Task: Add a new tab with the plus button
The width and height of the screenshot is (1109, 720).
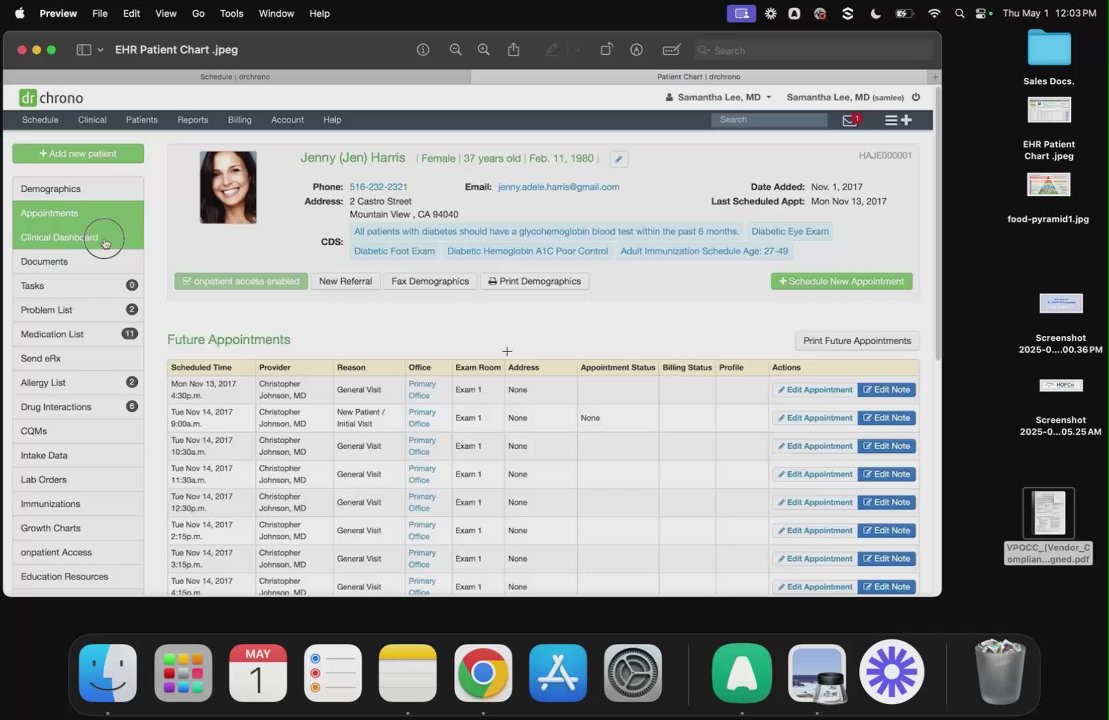Action: point(935,76)
